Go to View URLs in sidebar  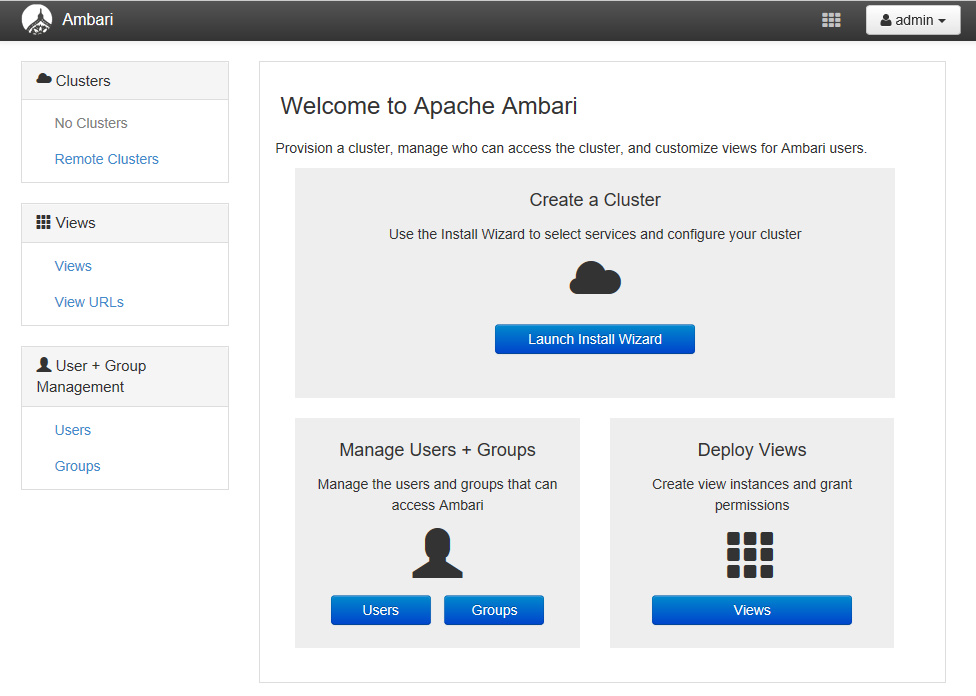tap(89, 302)
